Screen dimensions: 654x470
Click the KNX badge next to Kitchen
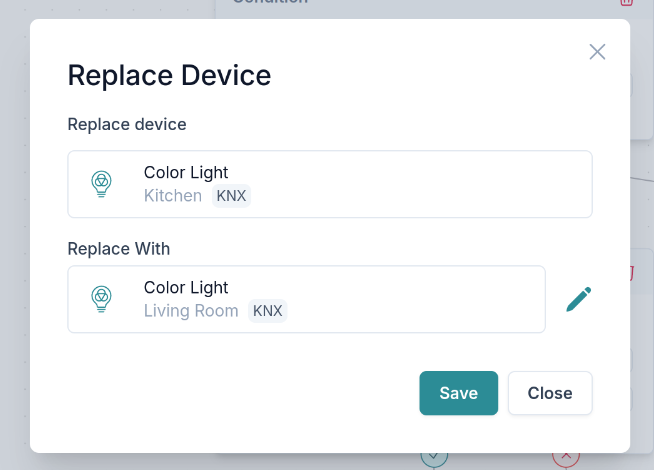point(231,196)
